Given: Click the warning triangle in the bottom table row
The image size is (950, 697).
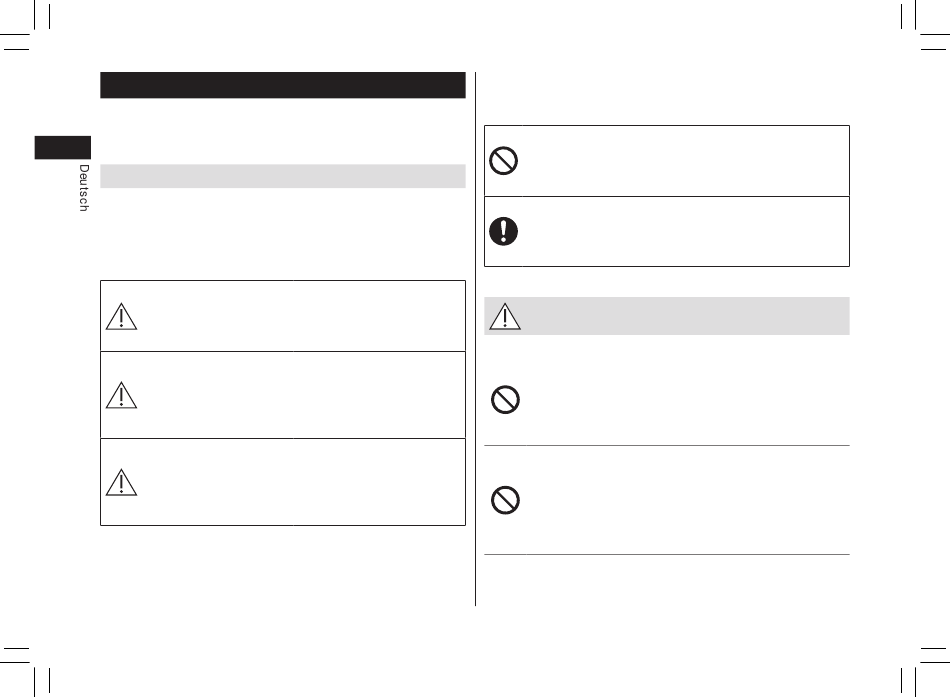Looking at the screenshot, I should click(x=121, y=482).
